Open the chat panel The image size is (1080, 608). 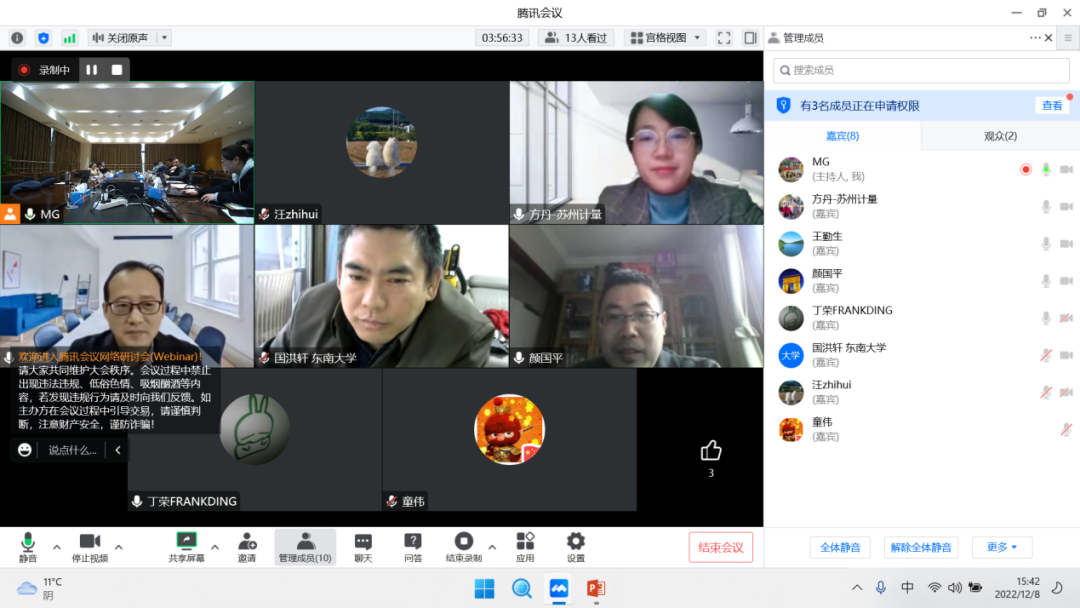362,547
